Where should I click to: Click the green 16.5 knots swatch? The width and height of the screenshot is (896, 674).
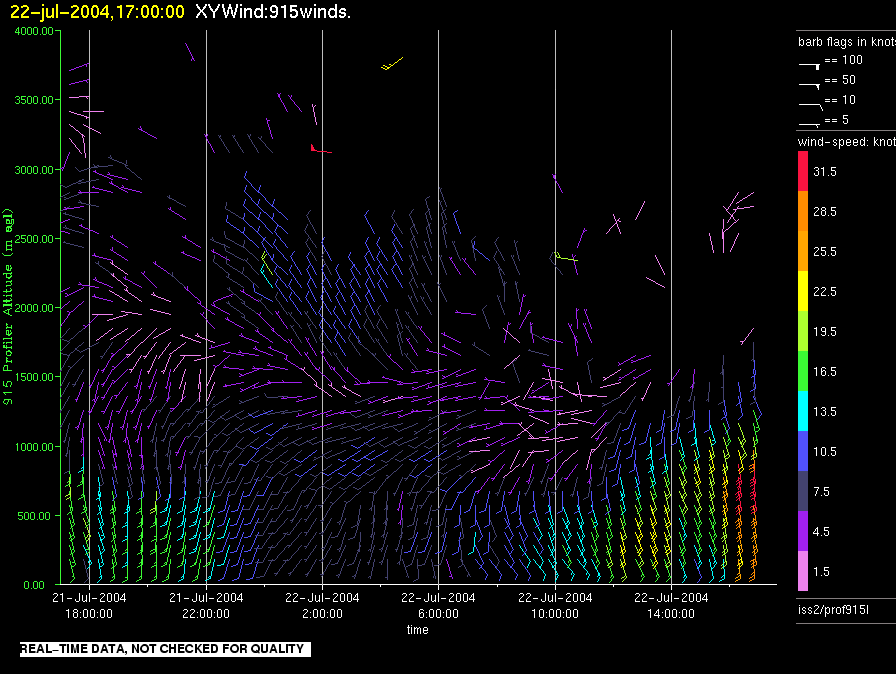(803, 371)
